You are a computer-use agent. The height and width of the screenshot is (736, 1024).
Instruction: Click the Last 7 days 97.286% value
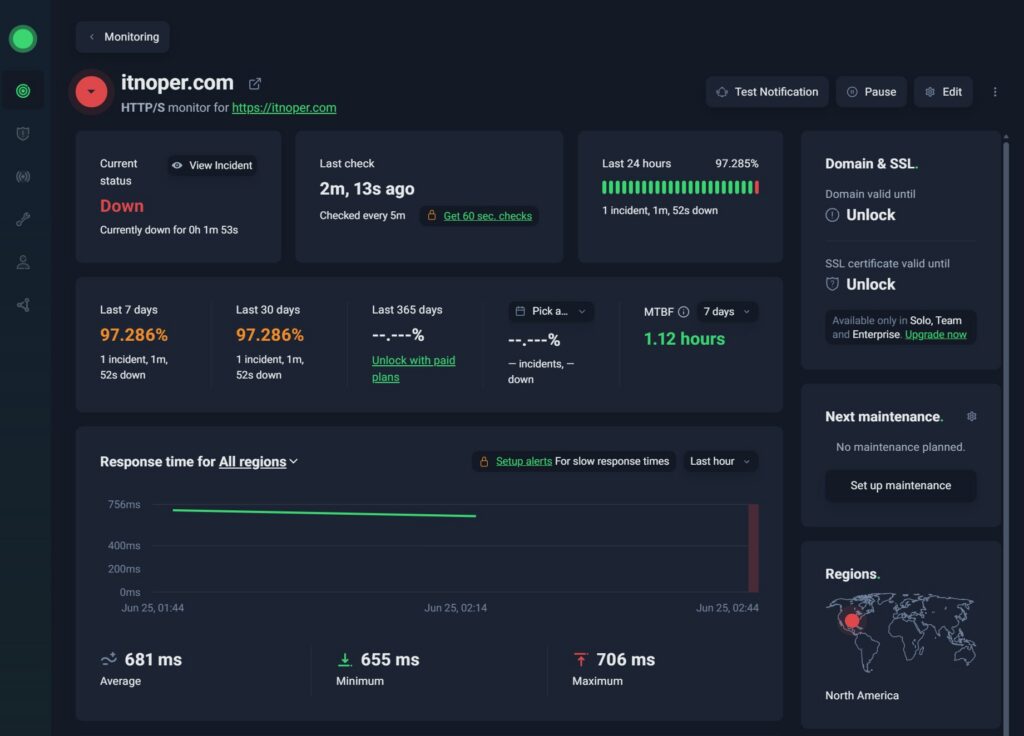(x=134, y=335)
